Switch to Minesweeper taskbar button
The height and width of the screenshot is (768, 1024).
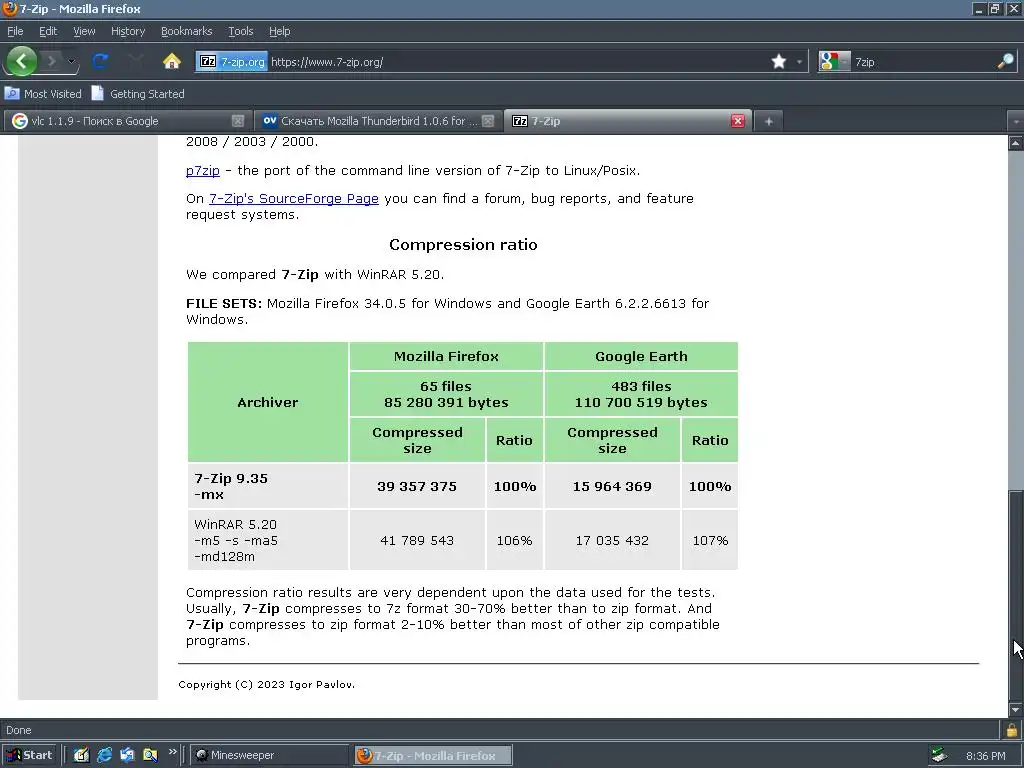click(x=271, y=755)
